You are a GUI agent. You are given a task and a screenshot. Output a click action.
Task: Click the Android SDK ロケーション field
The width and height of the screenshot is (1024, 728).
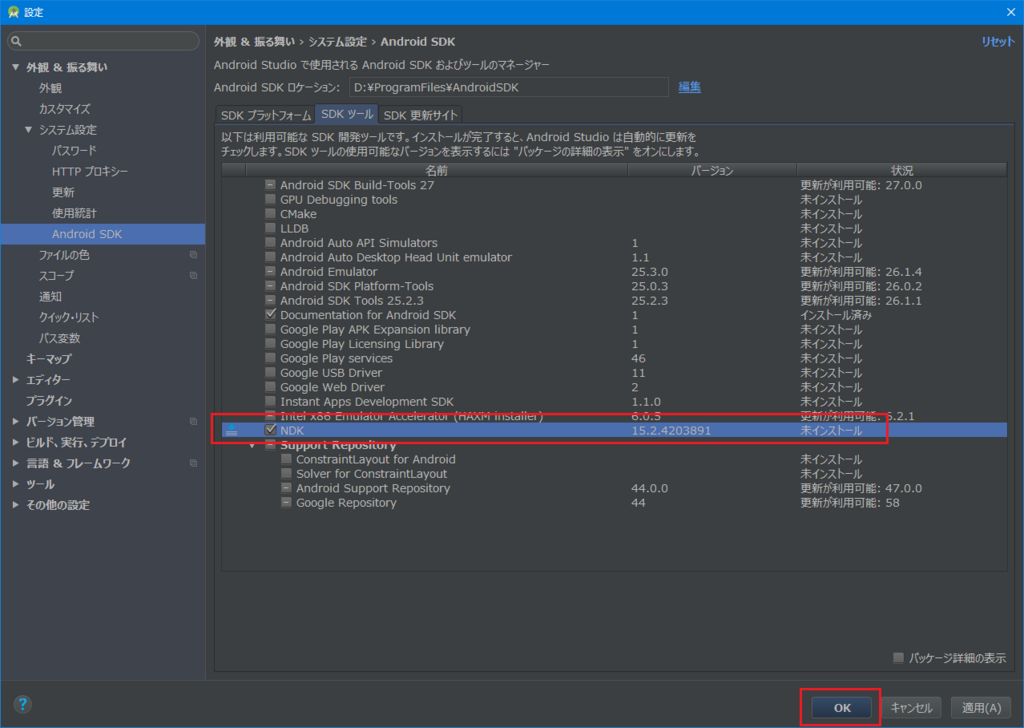[509, 87]
